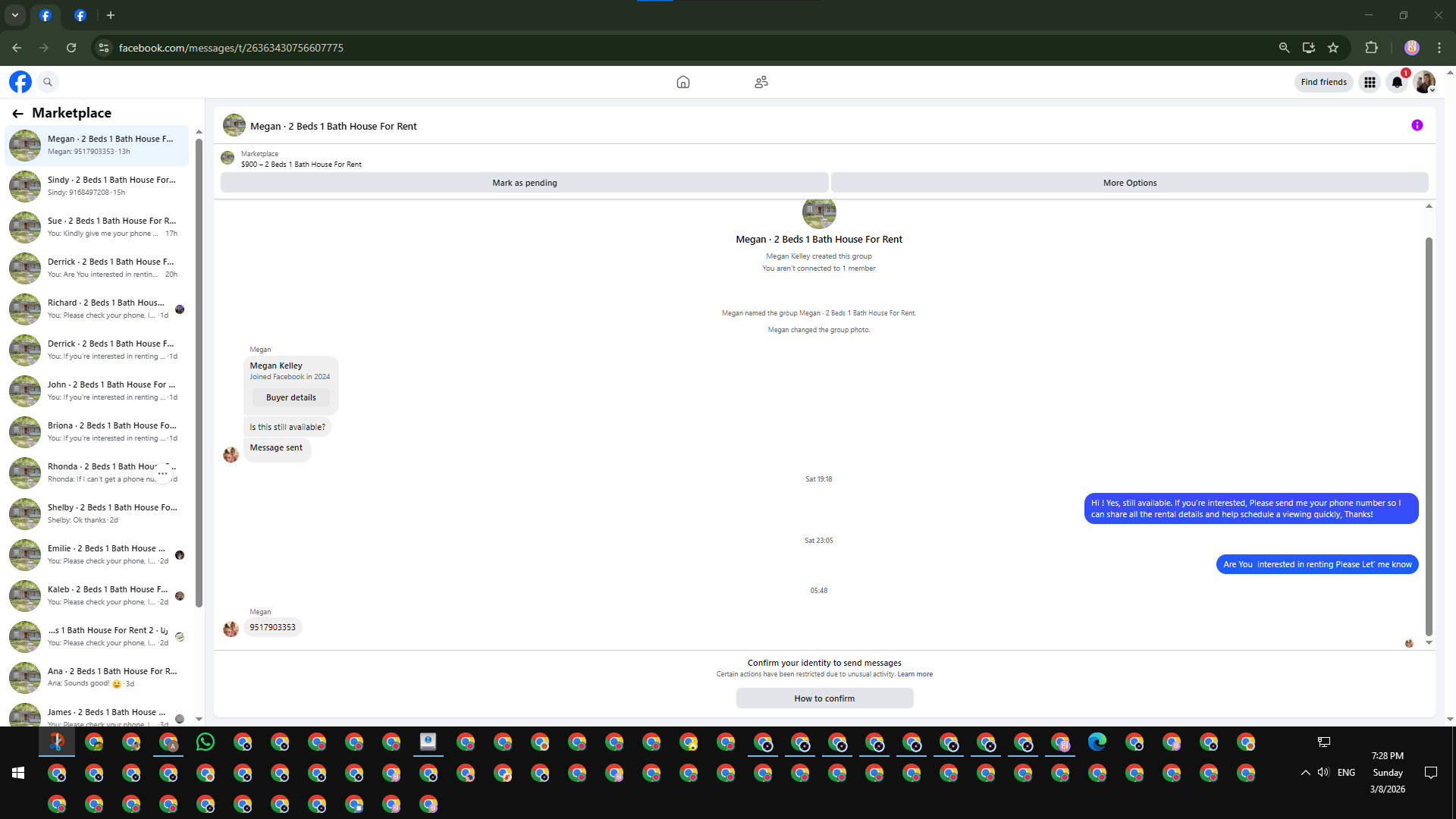Open the tab search dropdown chevron

pos(14,15)
